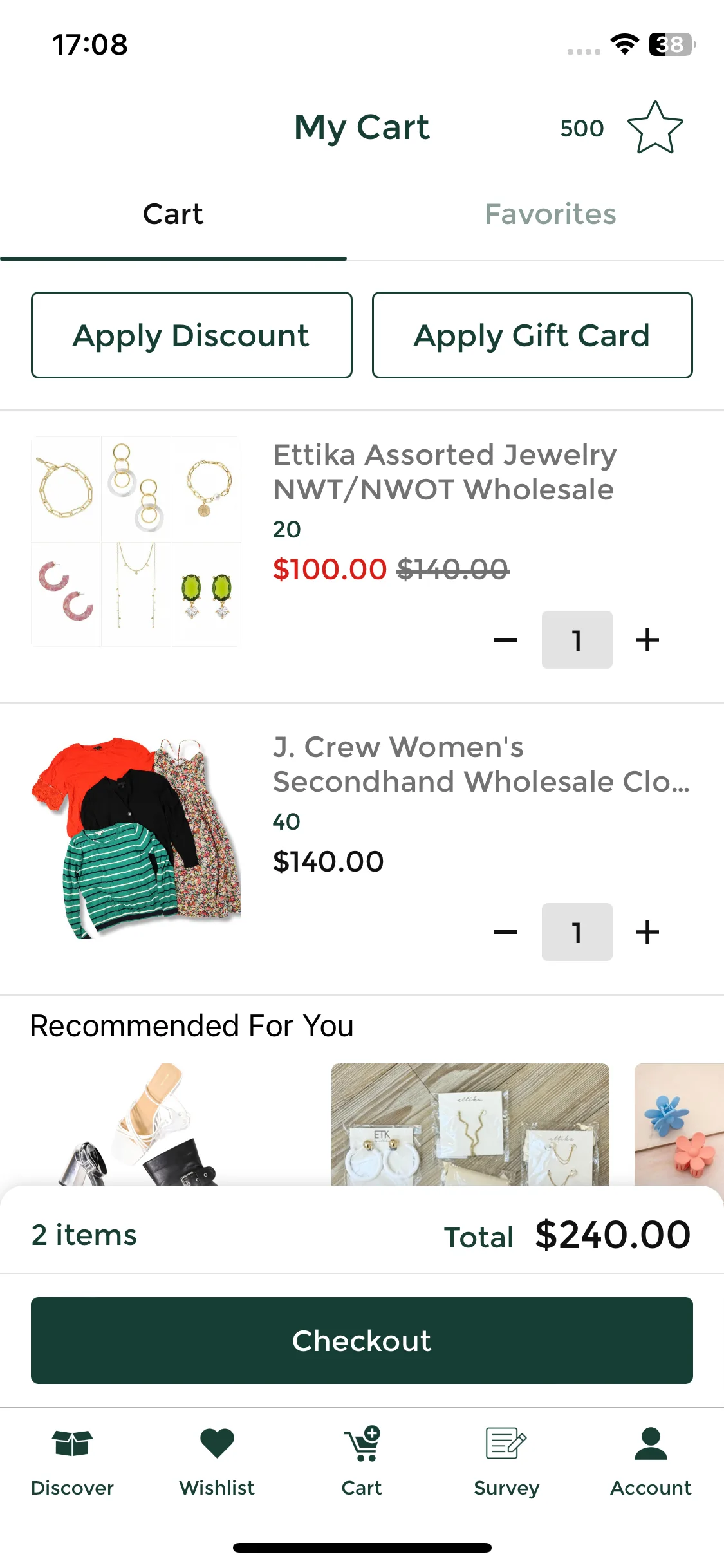Viewport: 724px width, 1568px height.
Task: Increase J. Crew clothing quantity with plus
Action: click(647, 932)
